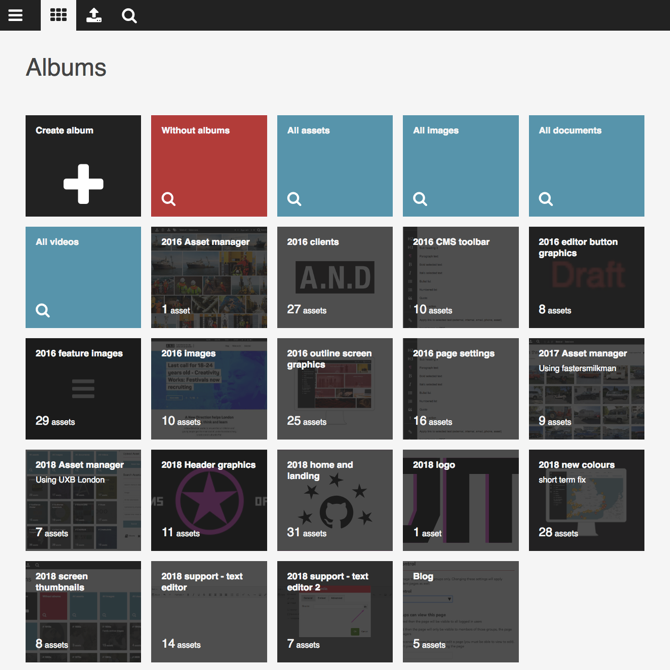The image size is (670, 670).
Task: Open the 2016 CMS toolbar album
Action: [461, 277]
